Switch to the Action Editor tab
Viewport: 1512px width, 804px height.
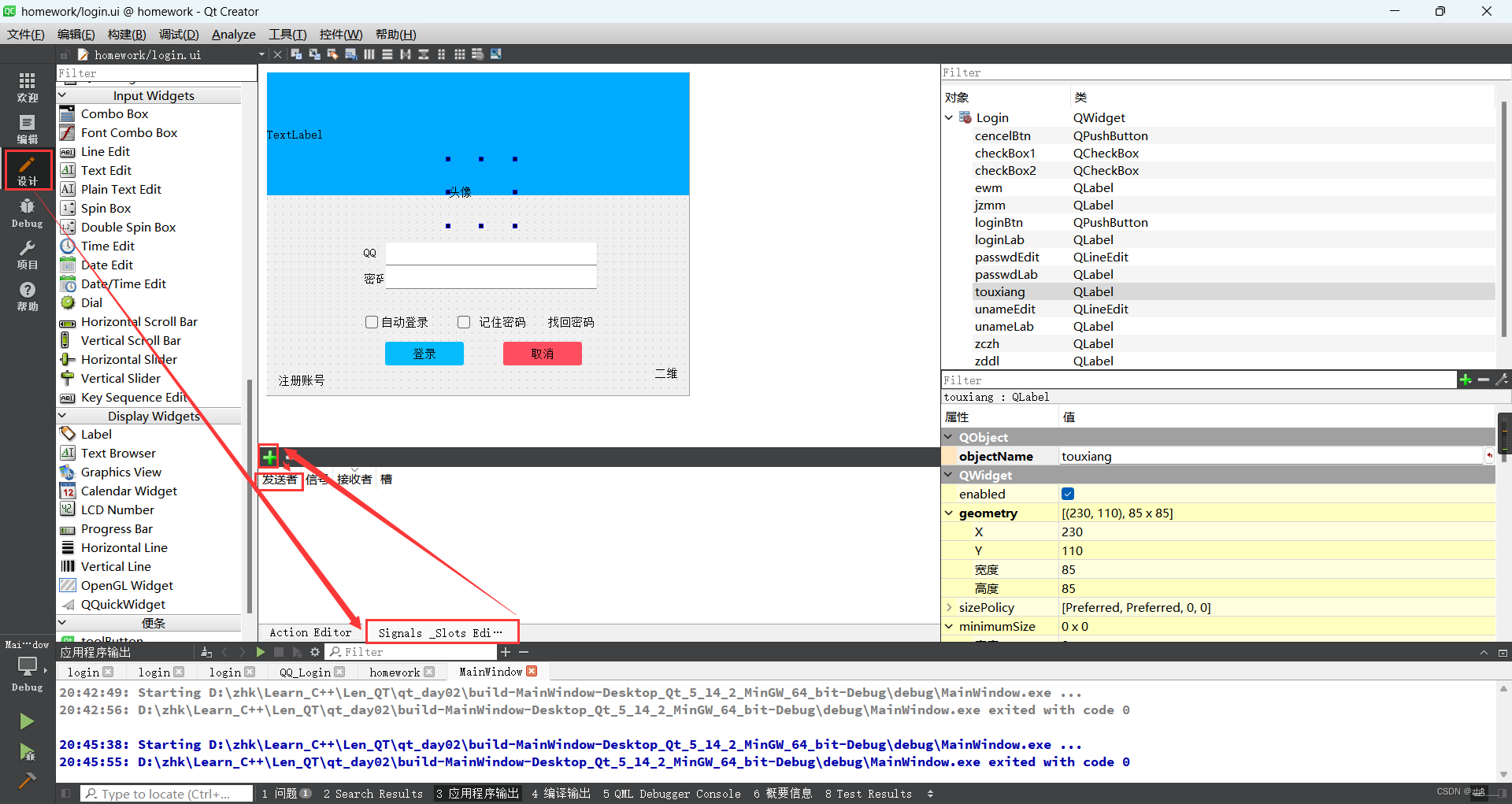click(x=311, y=632)
